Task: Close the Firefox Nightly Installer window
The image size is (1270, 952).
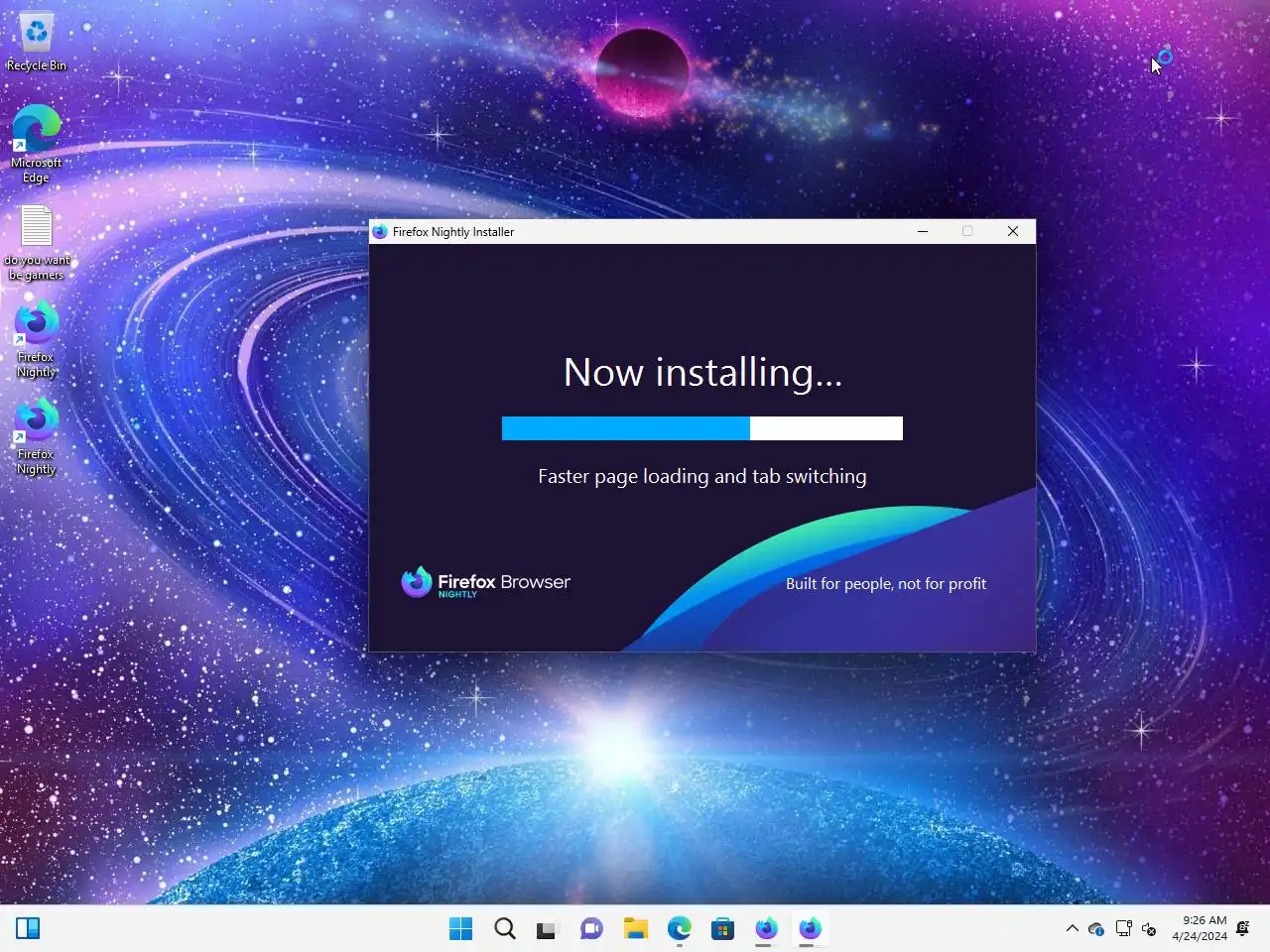Action: tap(1013, 232)
